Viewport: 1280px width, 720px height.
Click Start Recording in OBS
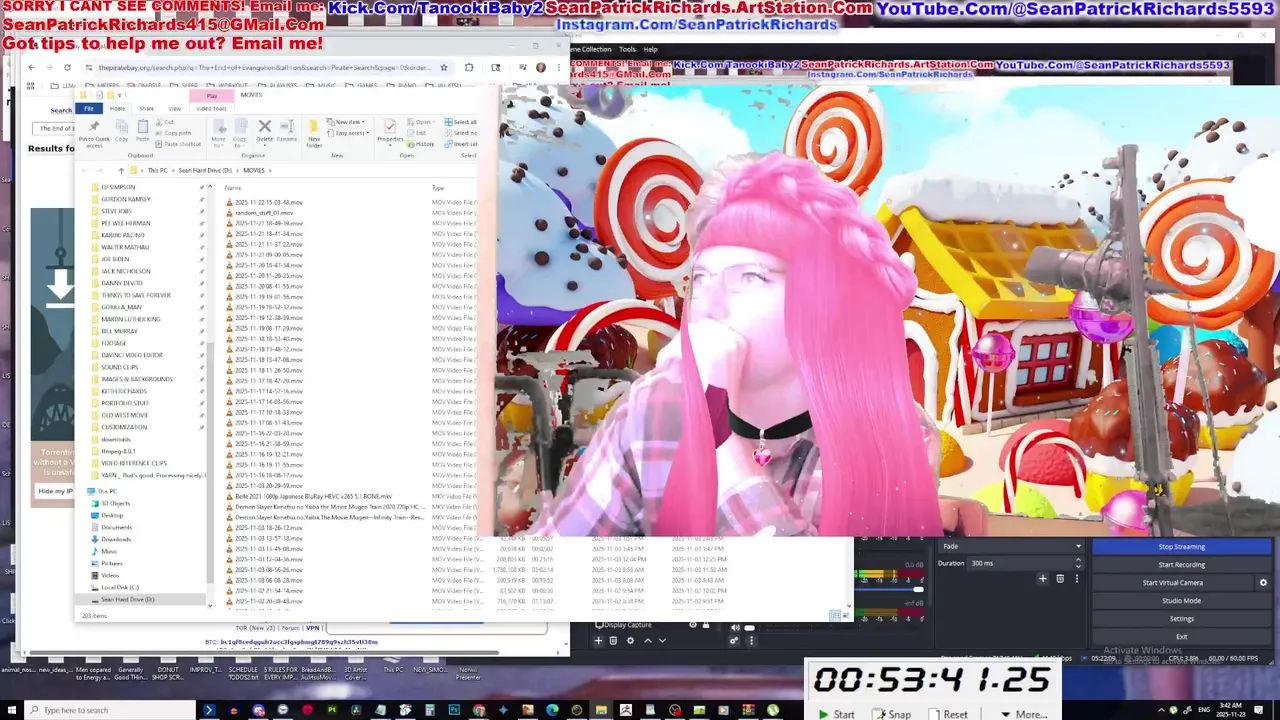tap(1182, 565)
